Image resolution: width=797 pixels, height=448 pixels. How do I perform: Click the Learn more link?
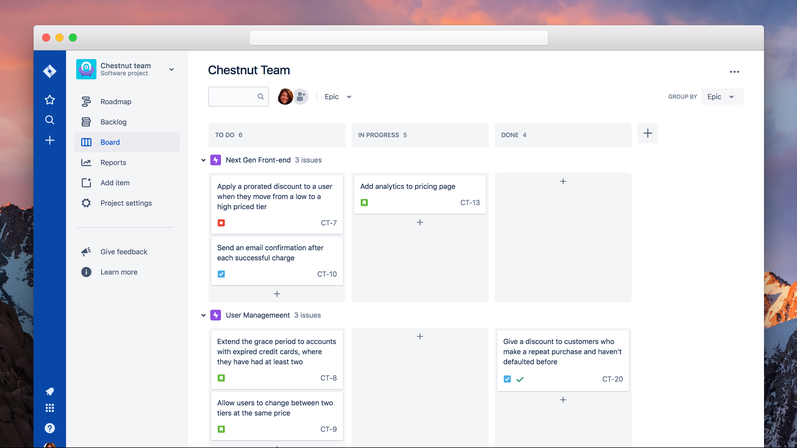pos(118,272)
